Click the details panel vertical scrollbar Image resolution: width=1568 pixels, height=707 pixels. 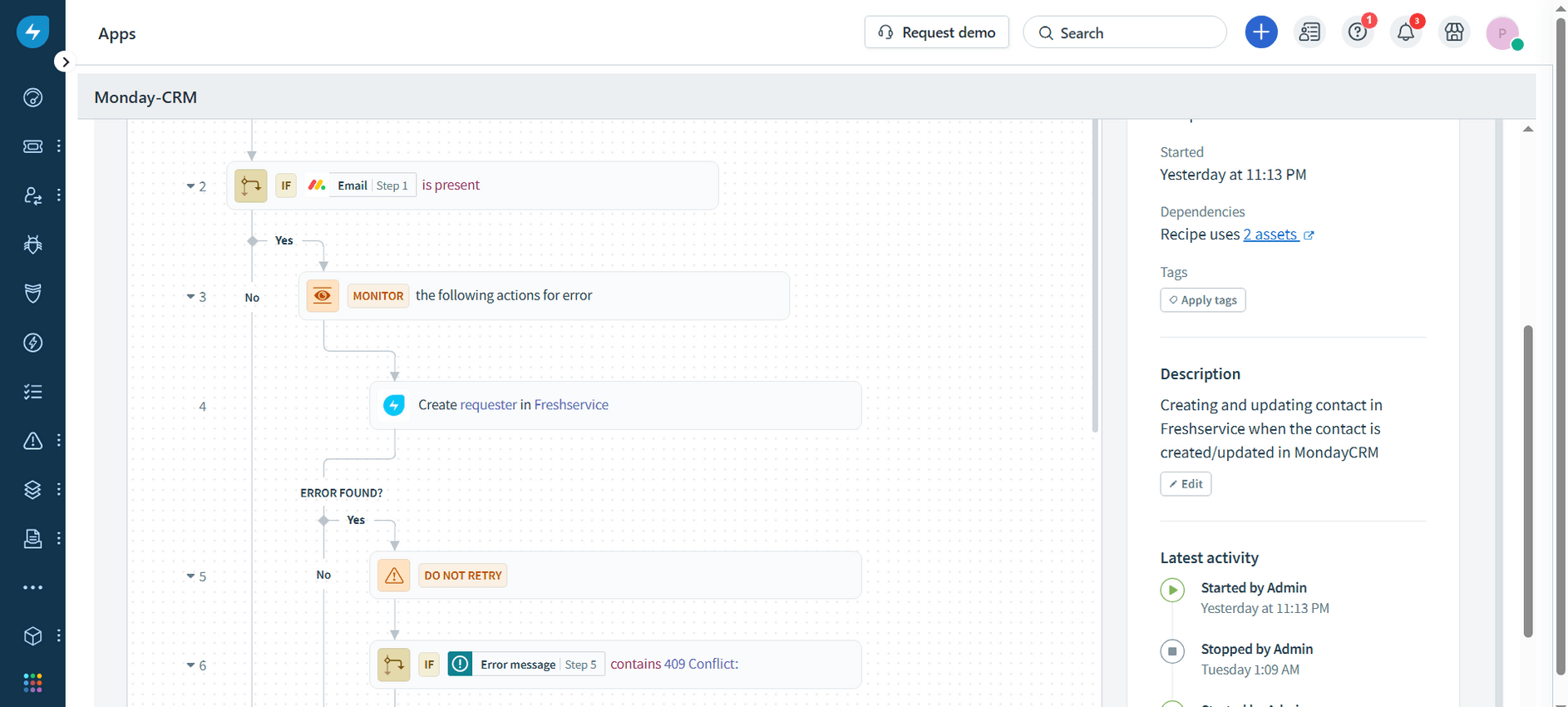[1528, 481]
